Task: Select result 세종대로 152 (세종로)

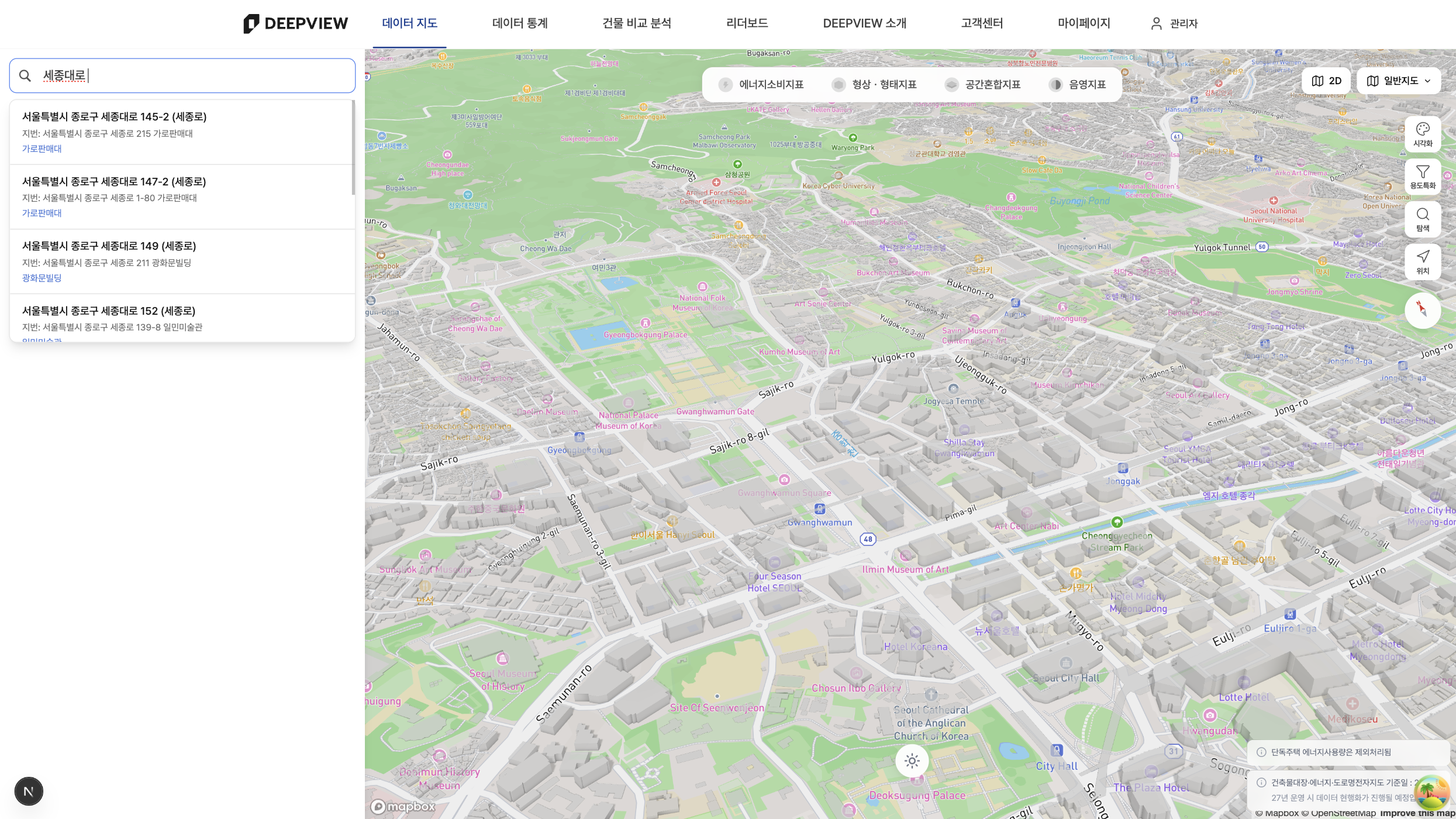Action: click(x=181, y=318)
